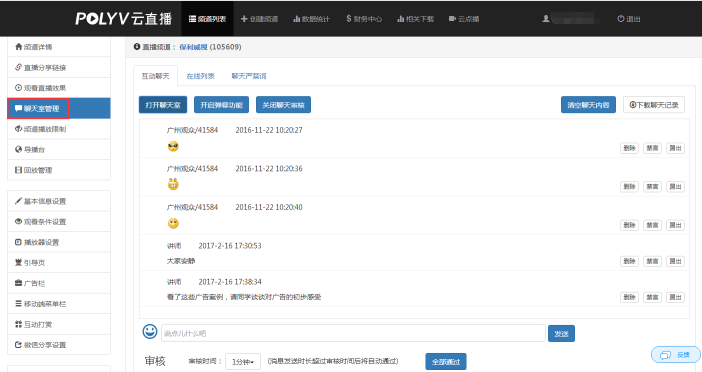Open 微信分享设置 share icon item
The image size is (702, 372).
pos(59,345)
